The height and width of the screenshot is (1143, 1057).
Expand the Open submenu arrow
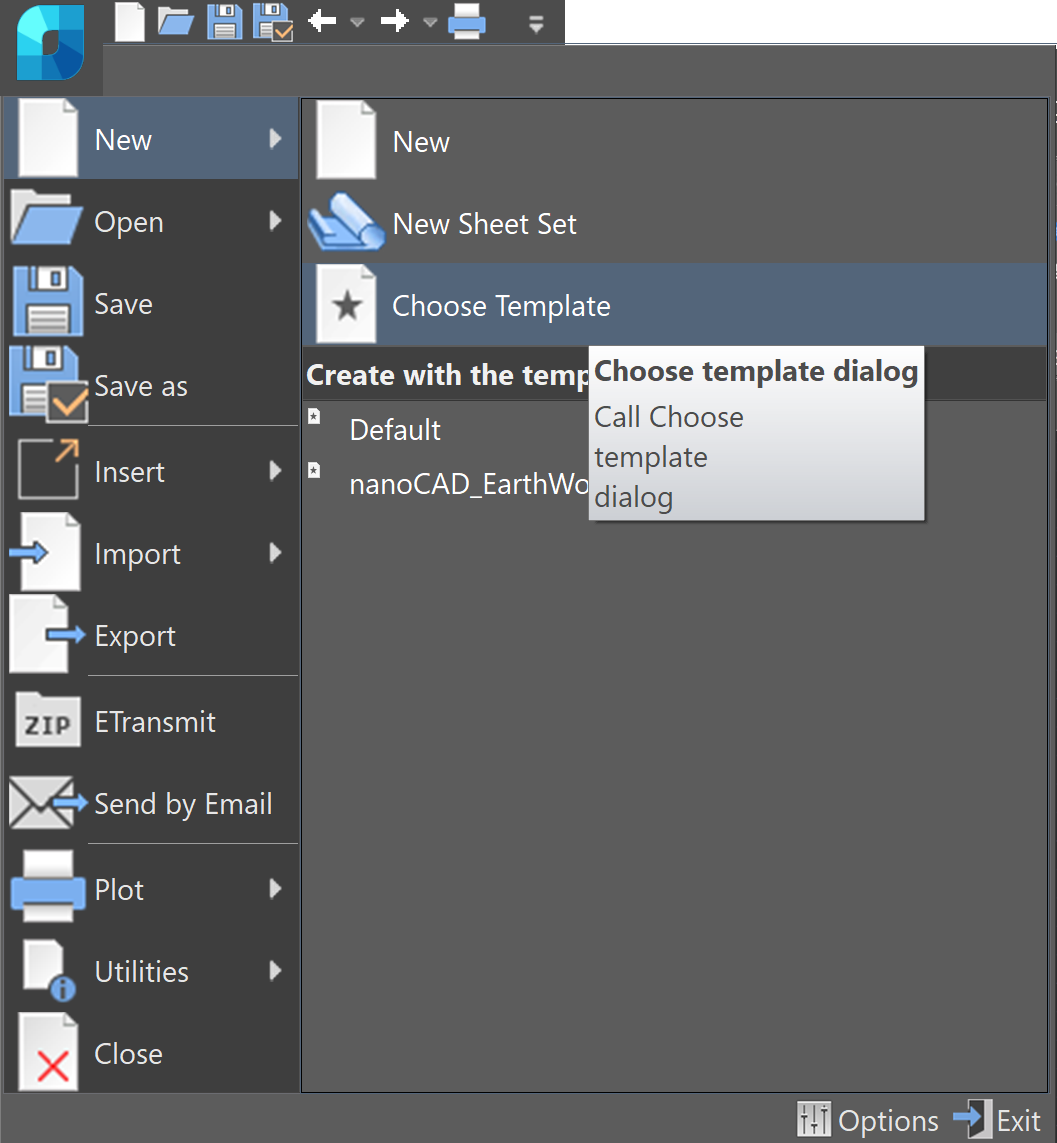[x=275, y=221]
